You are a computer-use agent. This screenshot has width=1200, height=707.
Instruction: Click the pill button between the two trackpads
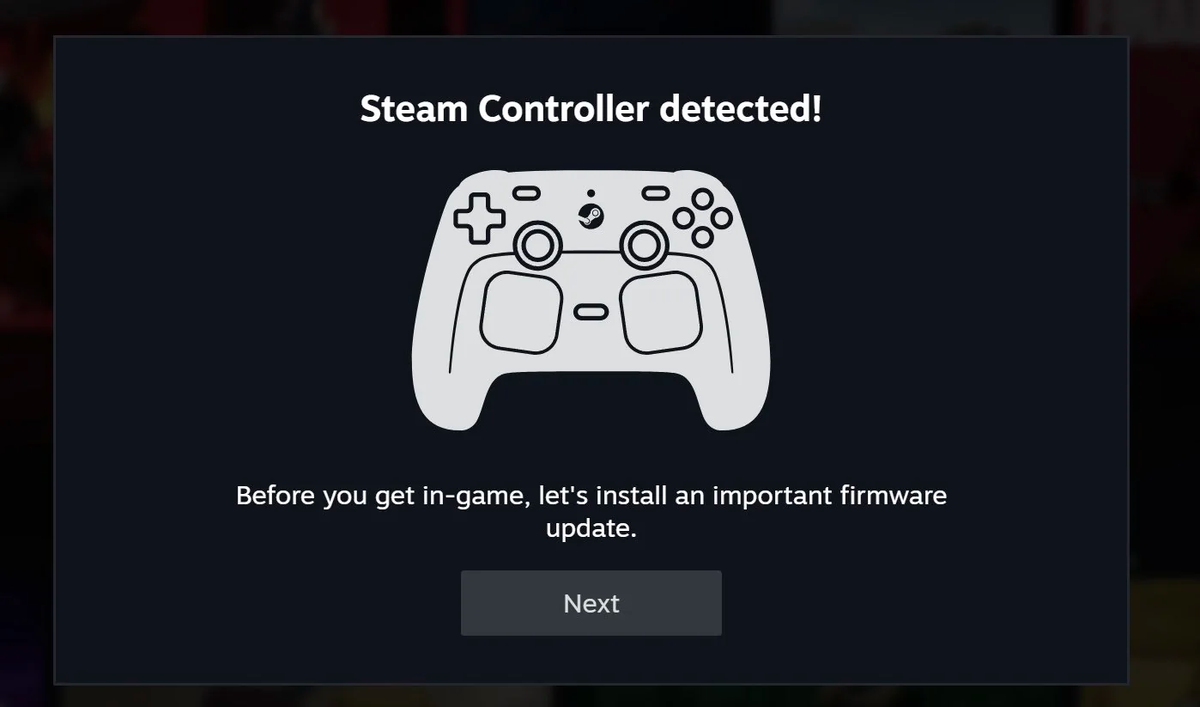click(591, 312)
